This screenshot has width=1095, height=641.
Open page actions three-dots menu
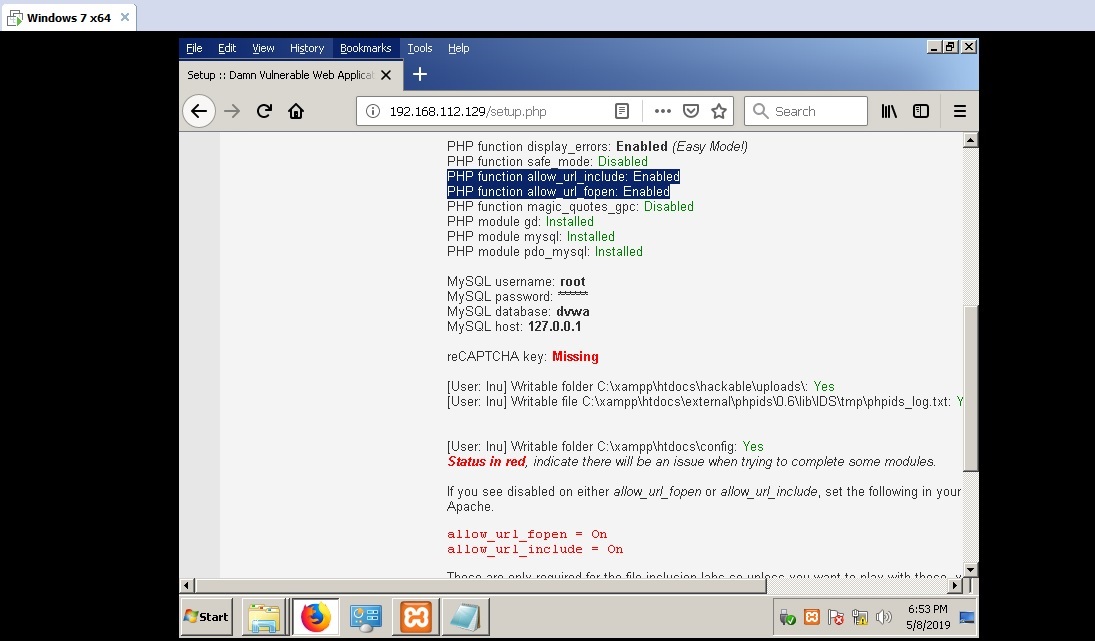click(663, 111)
